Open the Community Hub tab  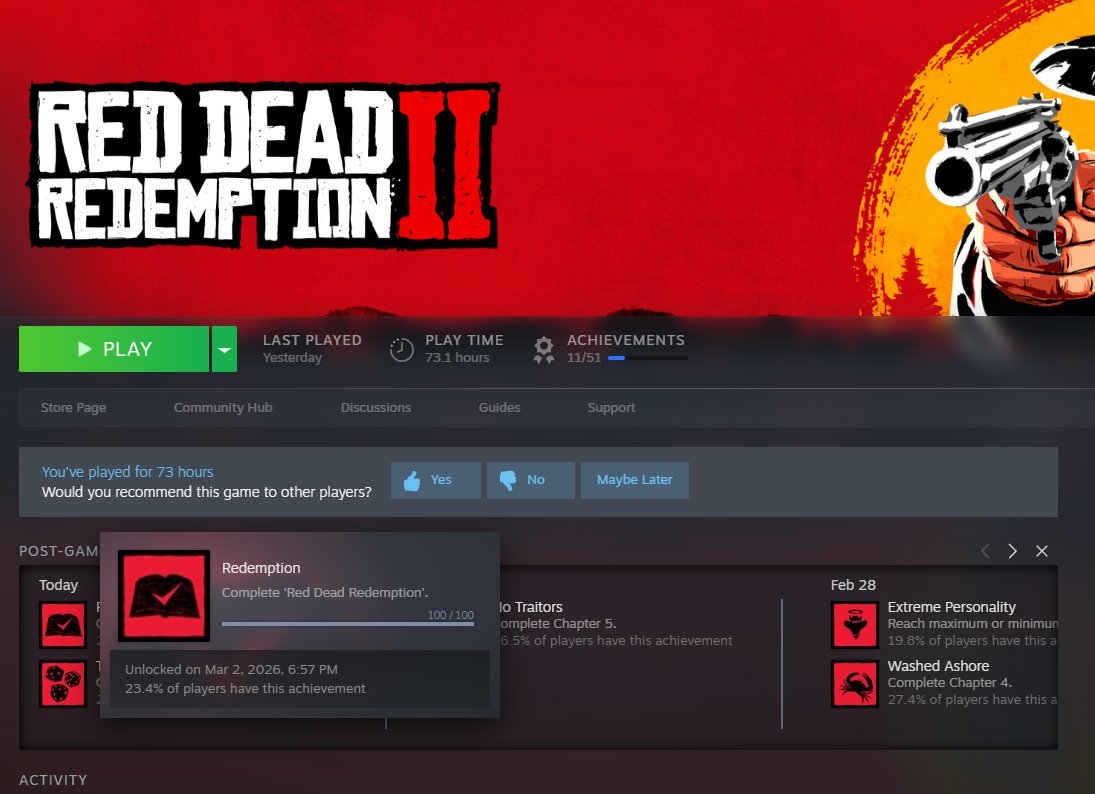point(223,407)
